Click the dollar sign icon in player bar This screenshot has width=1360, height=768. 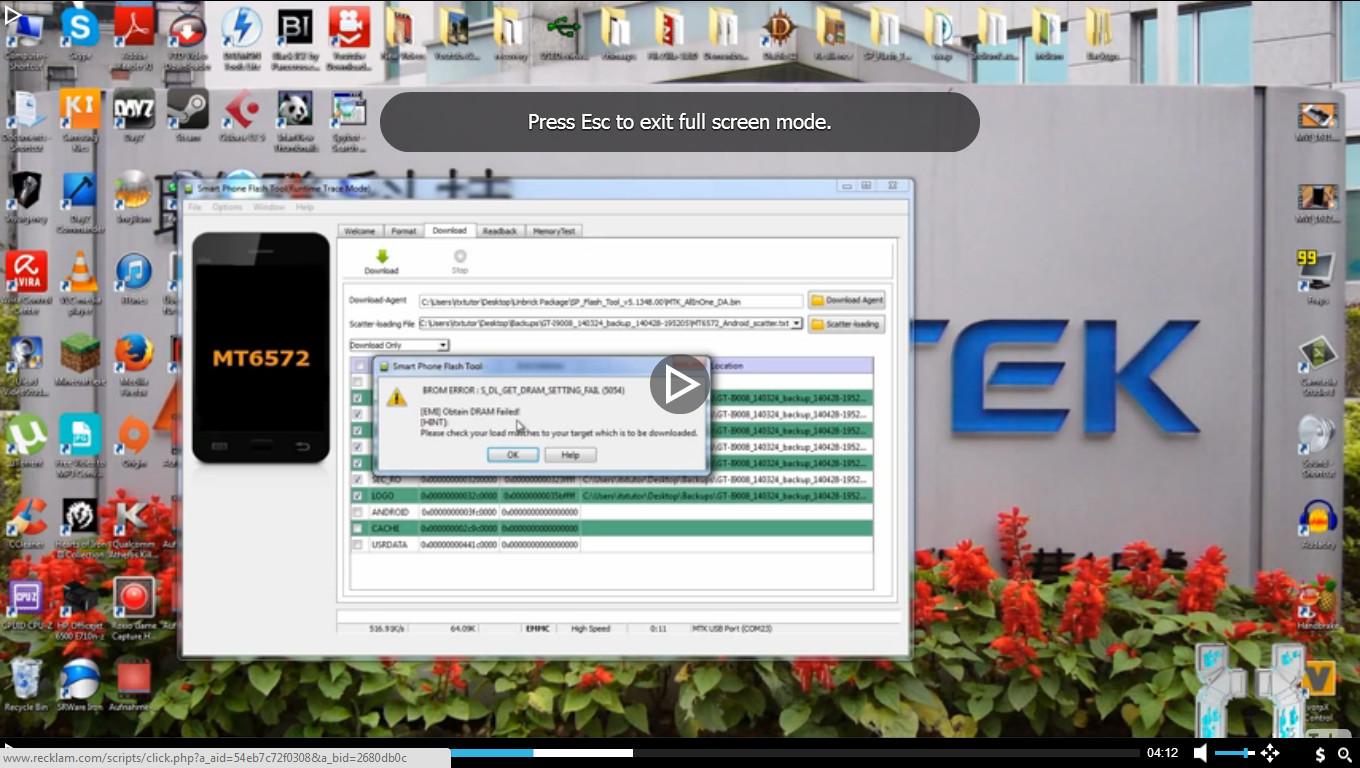pyautogui.click(x=1320, y=754)
